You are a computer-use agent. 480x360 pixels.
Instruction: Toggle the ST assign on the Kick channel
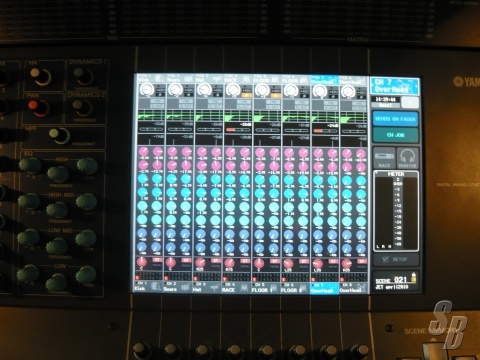(157, 260)
